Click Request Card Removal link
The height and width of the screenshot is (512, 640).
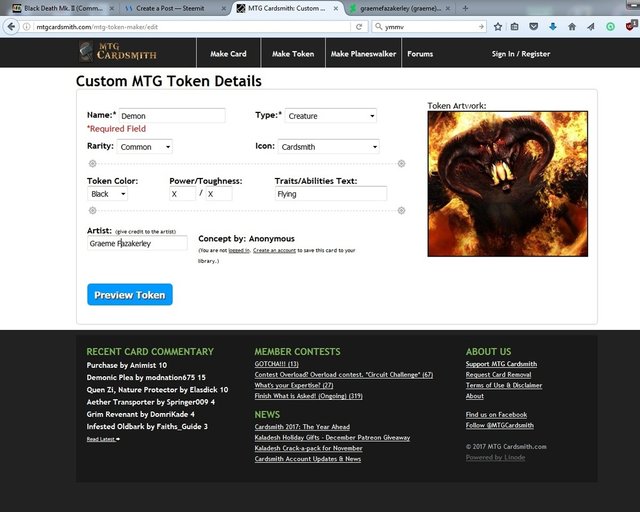coord(498,374)
